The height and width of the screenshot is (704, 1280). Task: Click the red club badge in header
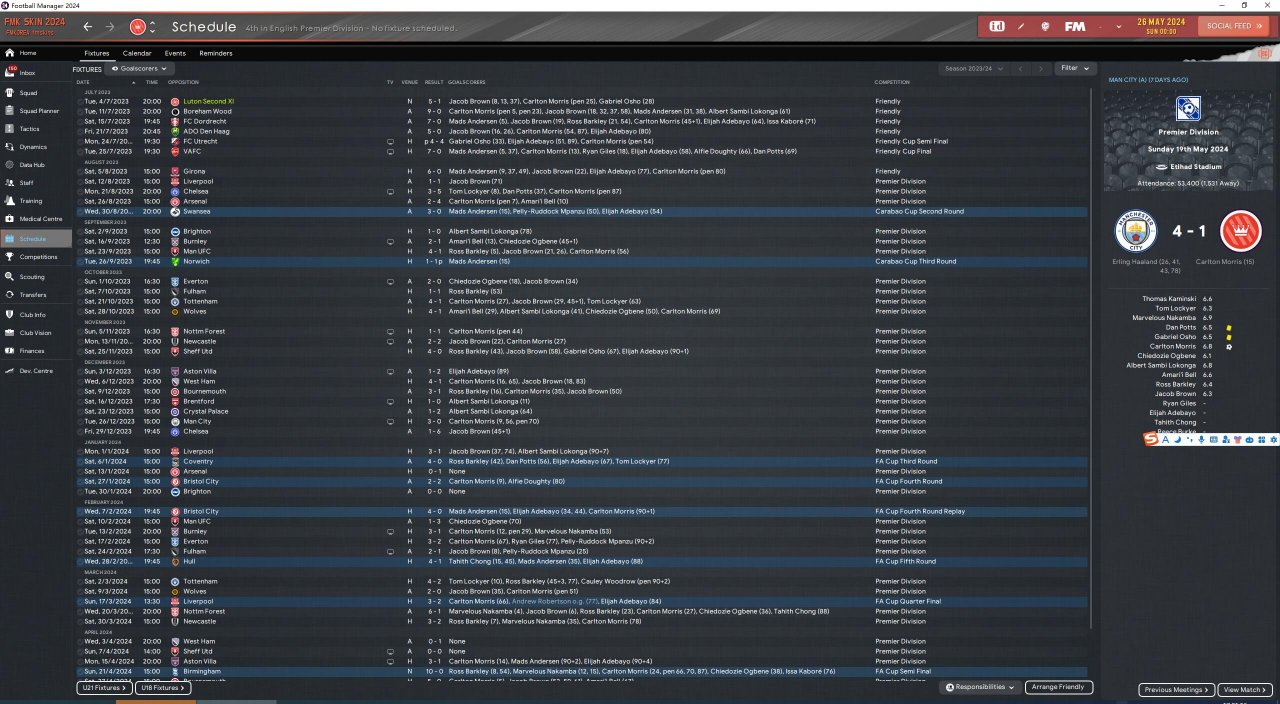(138, 27)
